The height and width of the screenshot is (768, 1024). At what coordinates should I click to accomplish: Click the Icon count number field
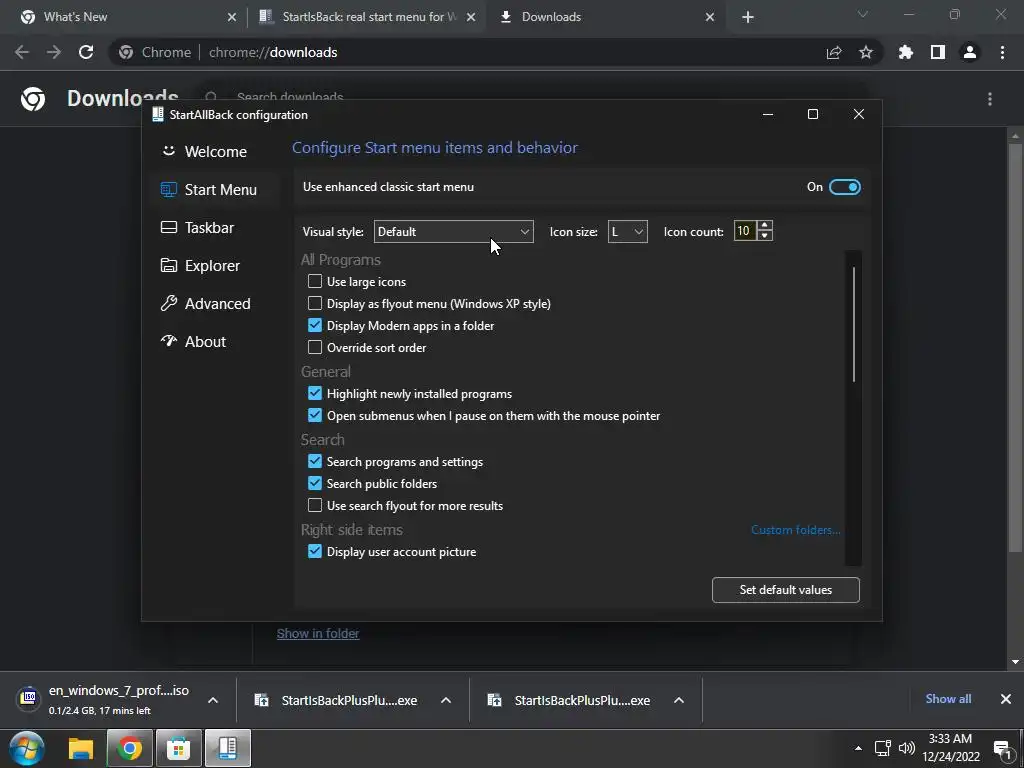[x=744, y=231]
